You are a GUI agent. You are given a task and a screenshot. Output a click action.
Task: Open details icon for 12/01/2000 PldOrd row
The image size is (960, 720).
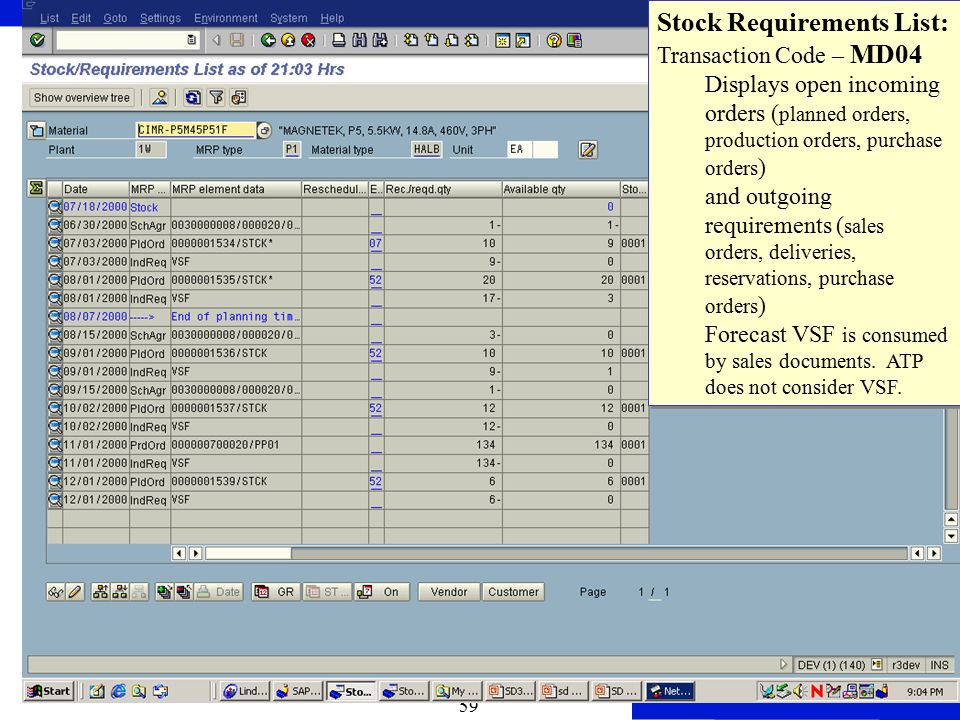pyautogui.click(x=55, y=481)
